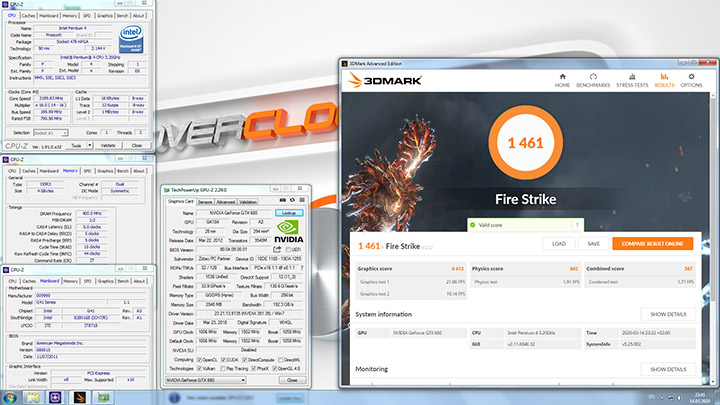Image resolution: width=720 pixels, height=405 pixels.
Task: Open the Sensors tab in GPU-Z
Action: (x=205, y=202)
